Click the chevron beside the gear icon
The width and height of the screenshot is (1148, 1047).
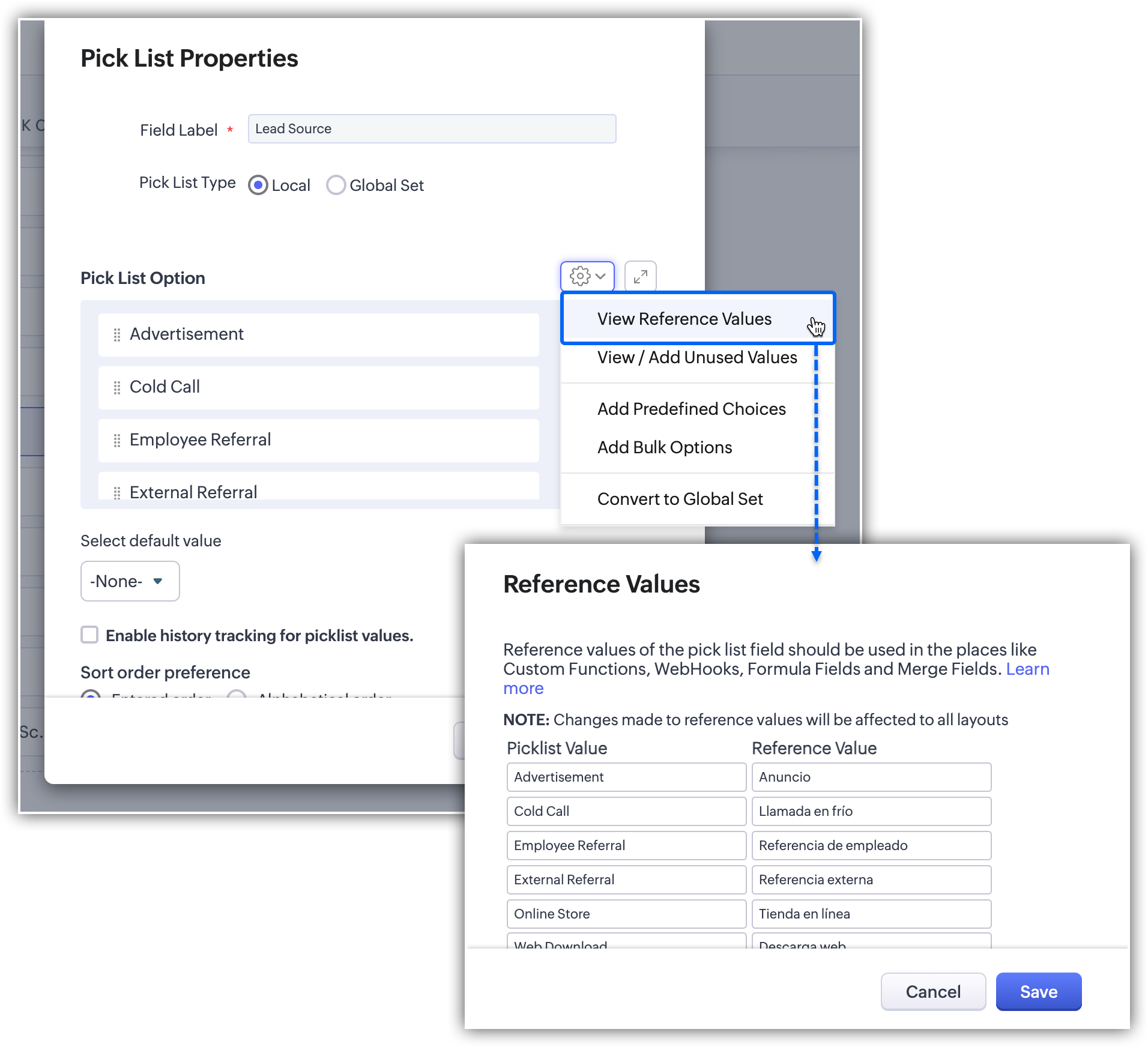600,276
